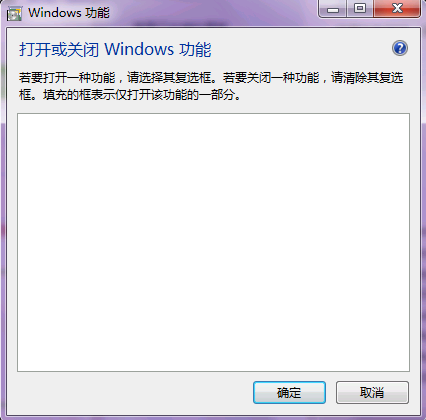426x420 pixels.
Task: Click the restore square in the title bar
Action: click(x=360, y=8)
